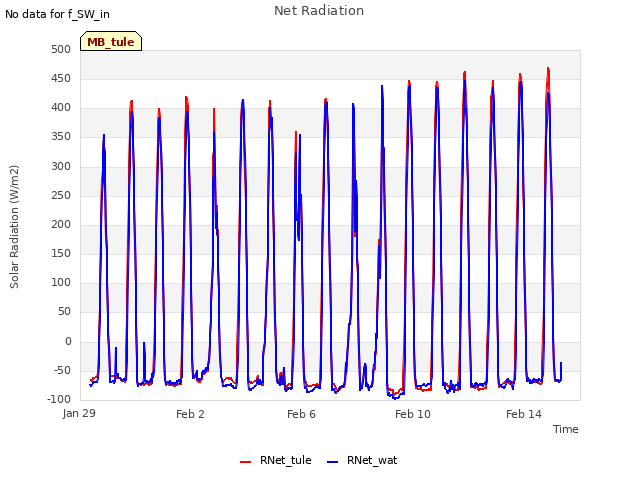Click the Feb 14 x-axis tick label
Viewport: 640px width, 480px height.
pos(524,414)
